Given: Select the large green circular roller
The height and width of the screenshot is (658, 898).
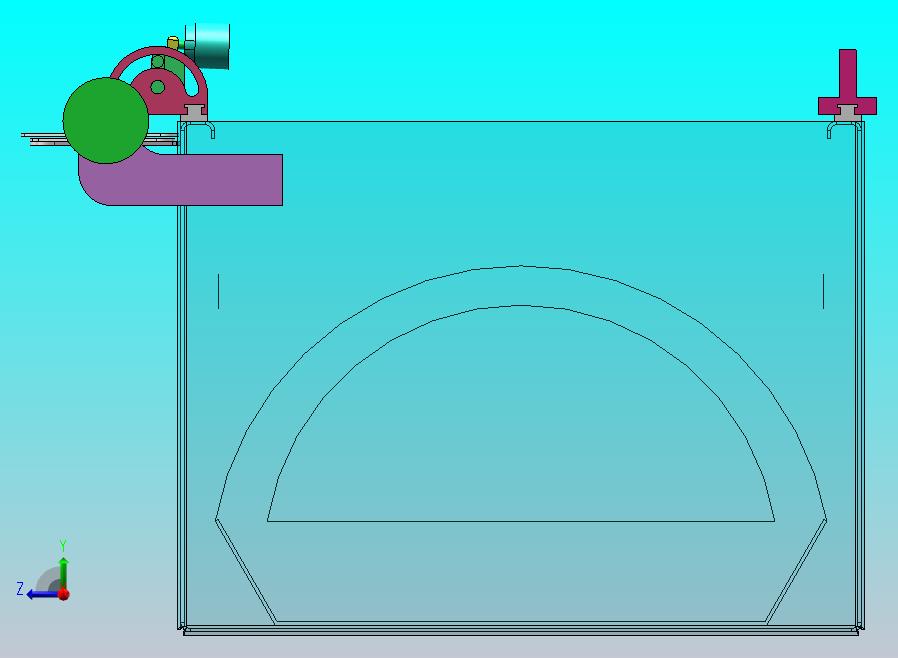Looking at the screenshot, I should point(106,120).
